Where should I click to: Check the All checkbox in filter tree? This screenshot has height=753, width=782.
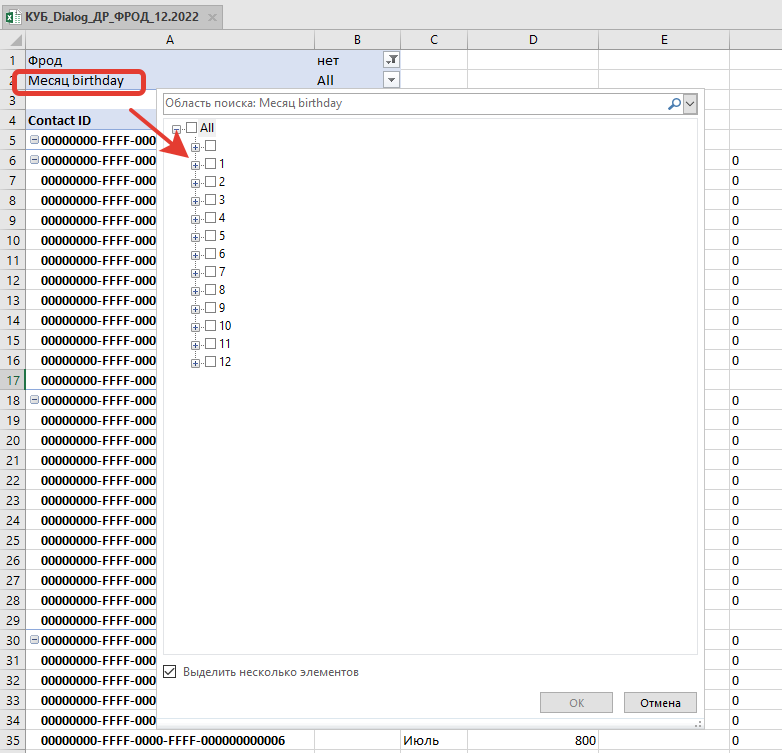192,128
